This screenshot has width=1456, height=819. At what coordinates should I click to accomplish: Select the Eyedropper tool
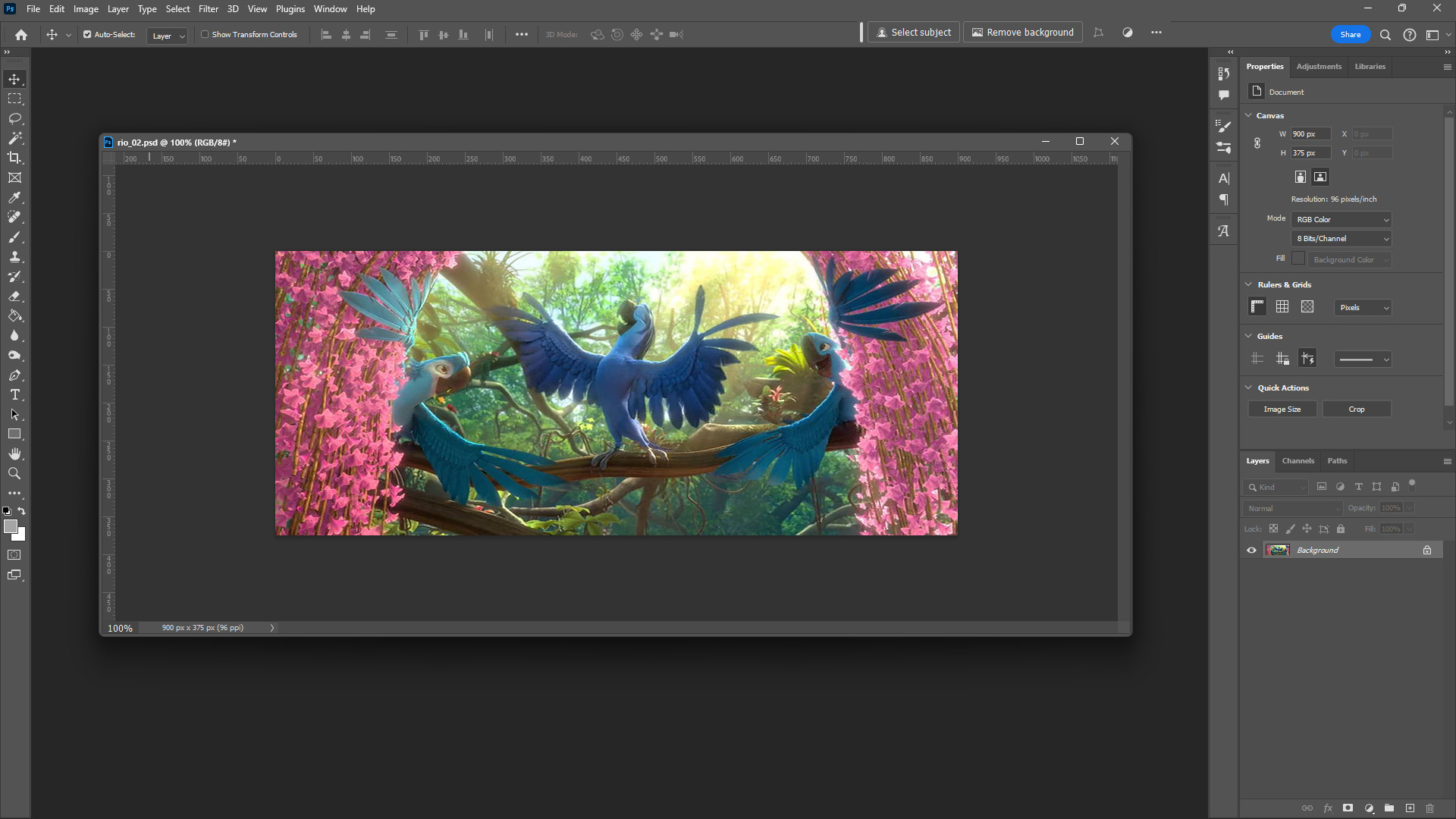pyautogui.click(x=14, y=198)
